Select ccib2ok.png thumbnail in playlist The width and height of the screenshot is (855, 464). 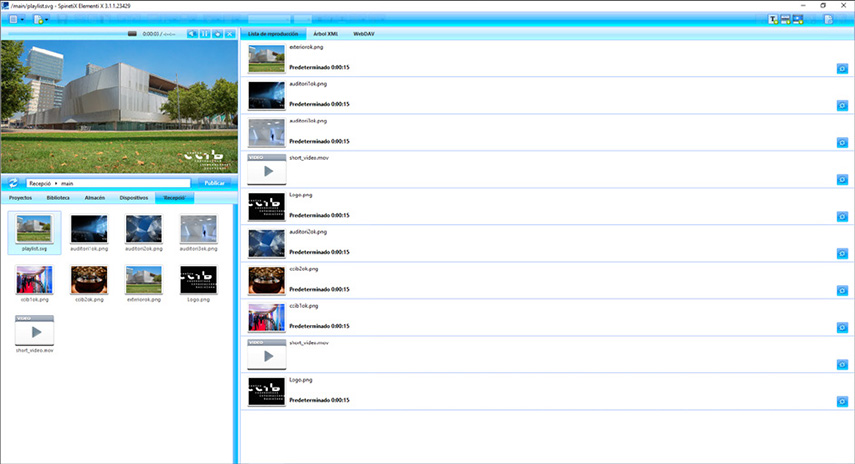[x=267, y=280]
